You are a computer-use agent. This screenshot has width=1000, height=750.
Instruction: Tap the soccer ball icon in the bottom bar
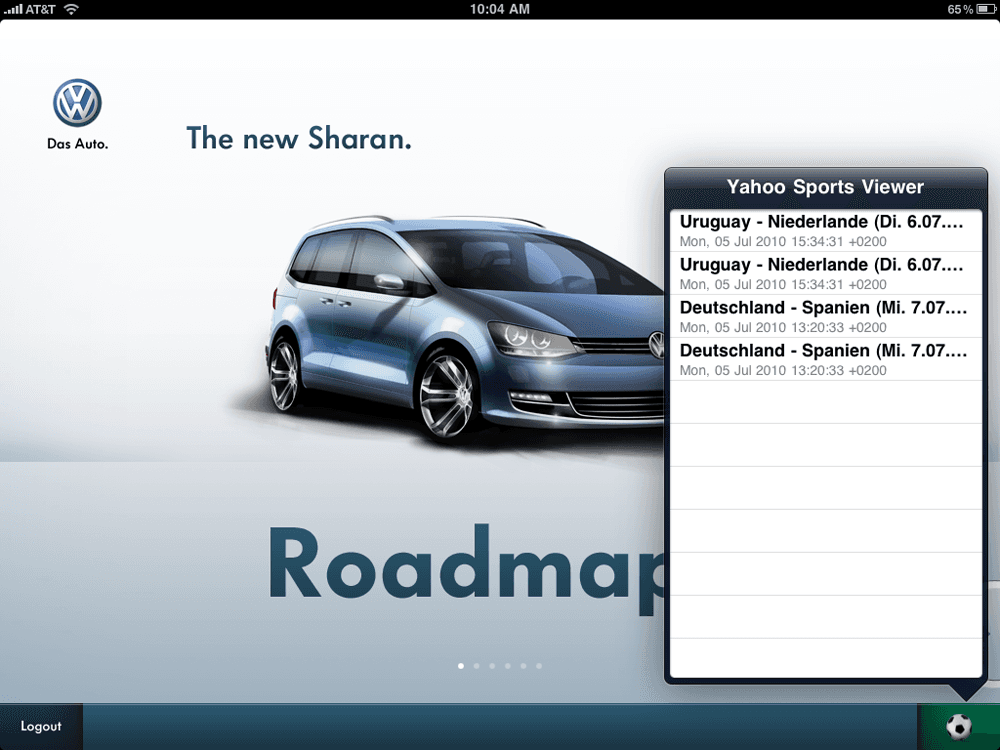[958, 726]
